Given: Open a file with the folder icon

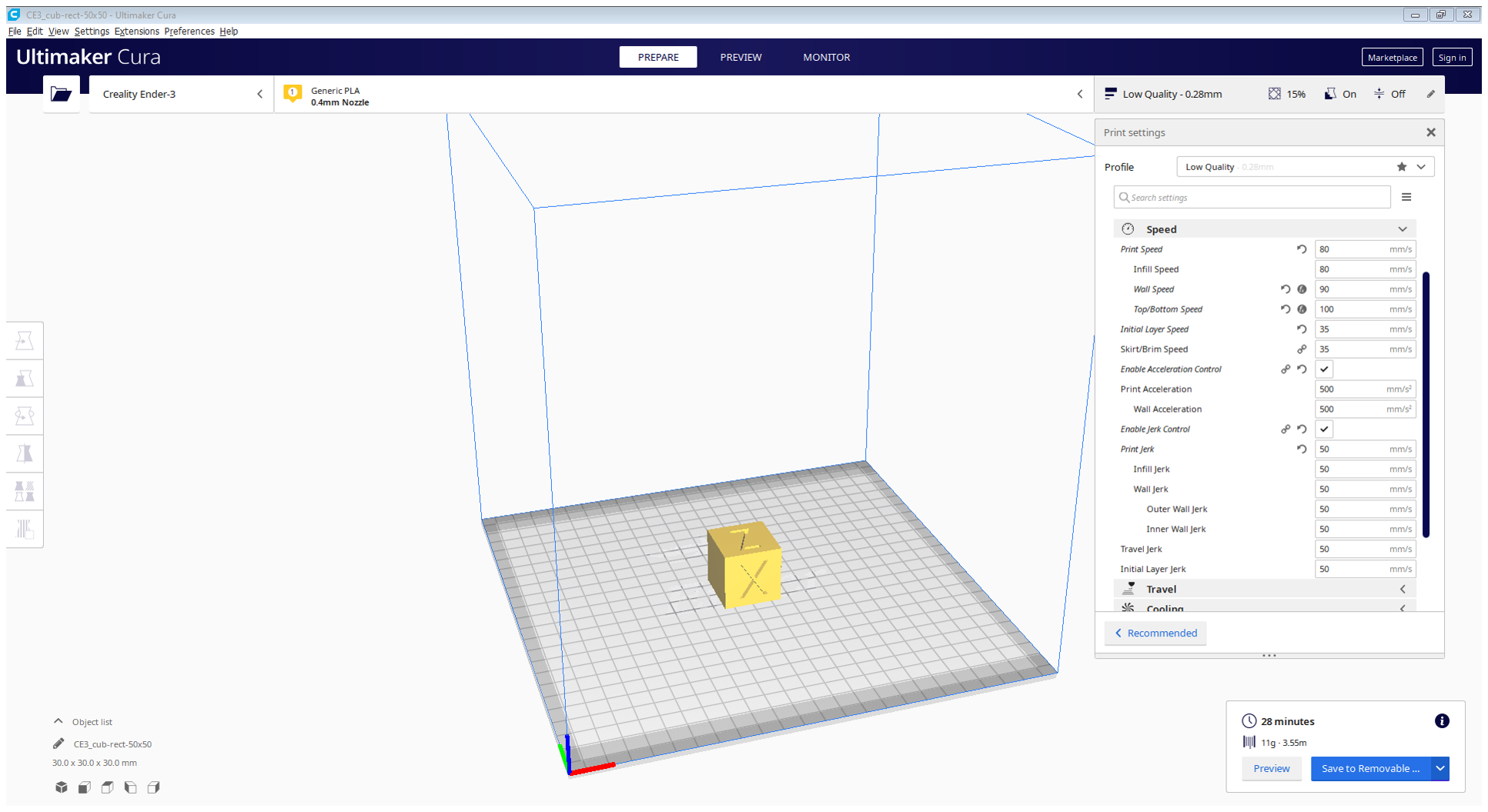Looking at the screenshot, I should point(62,94).
